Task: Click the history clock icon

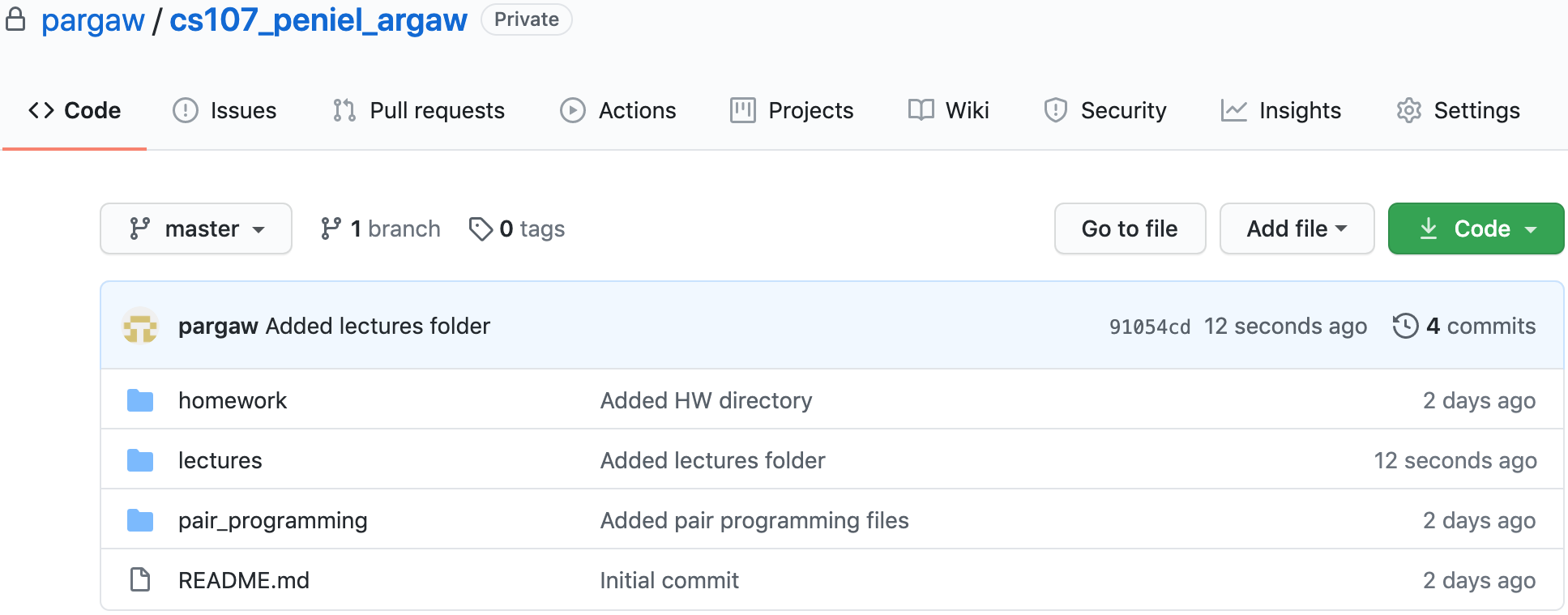Action: tap(1405, 326)
